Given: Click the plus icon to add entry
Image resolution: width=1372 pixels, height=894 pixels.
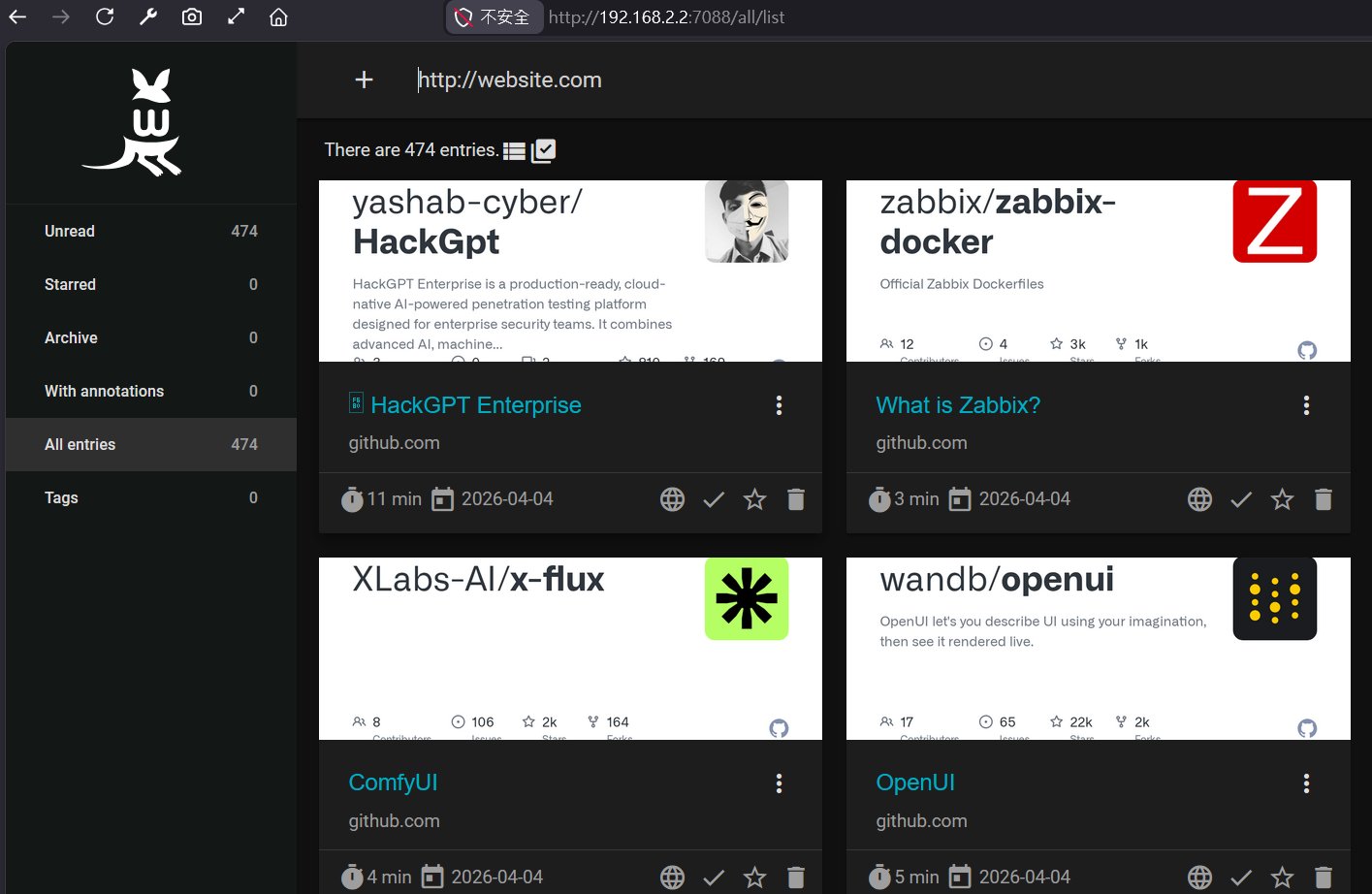Looking at the screenshot, I should 364,80.
